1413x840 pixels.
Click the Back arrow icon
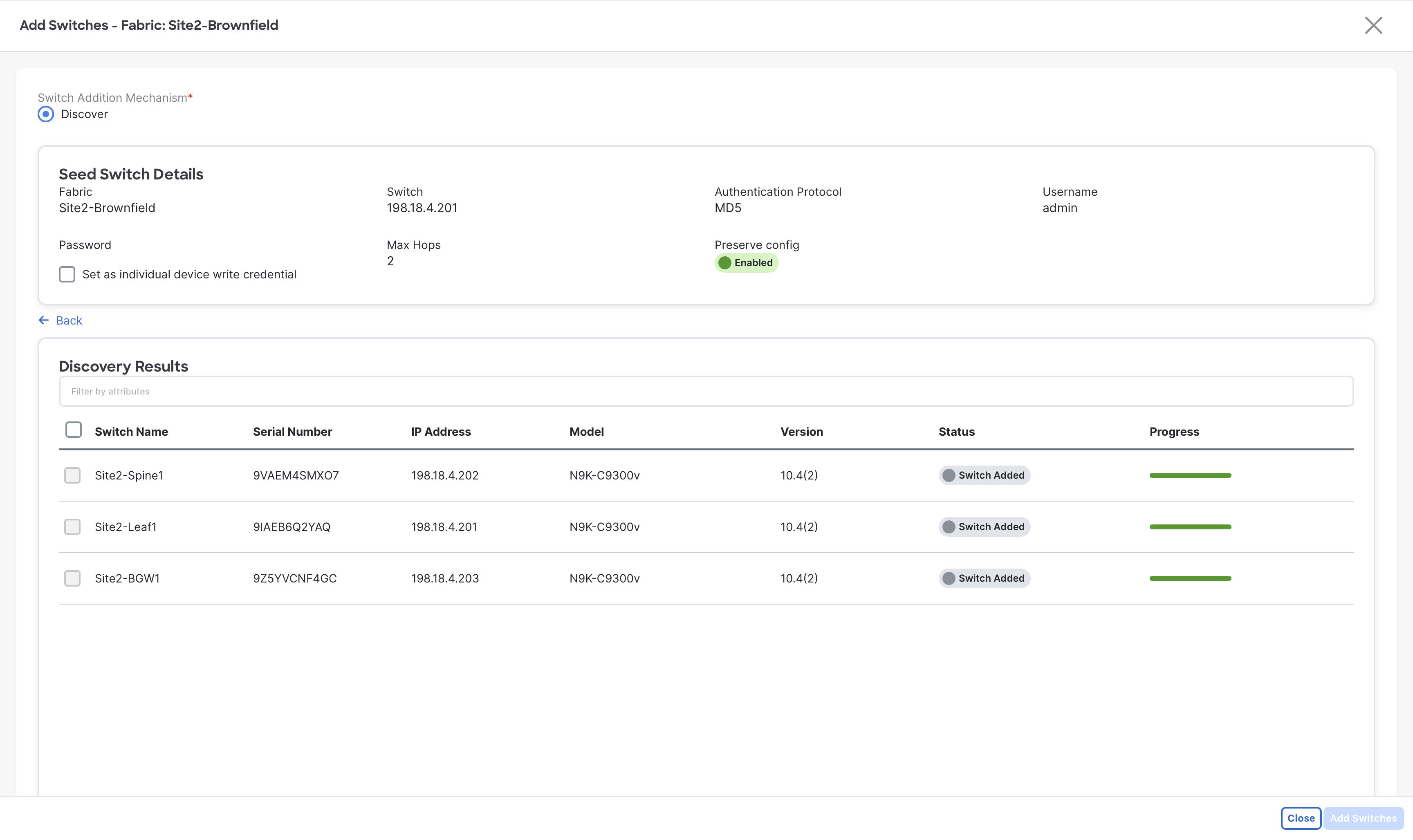tap(44, 320)
